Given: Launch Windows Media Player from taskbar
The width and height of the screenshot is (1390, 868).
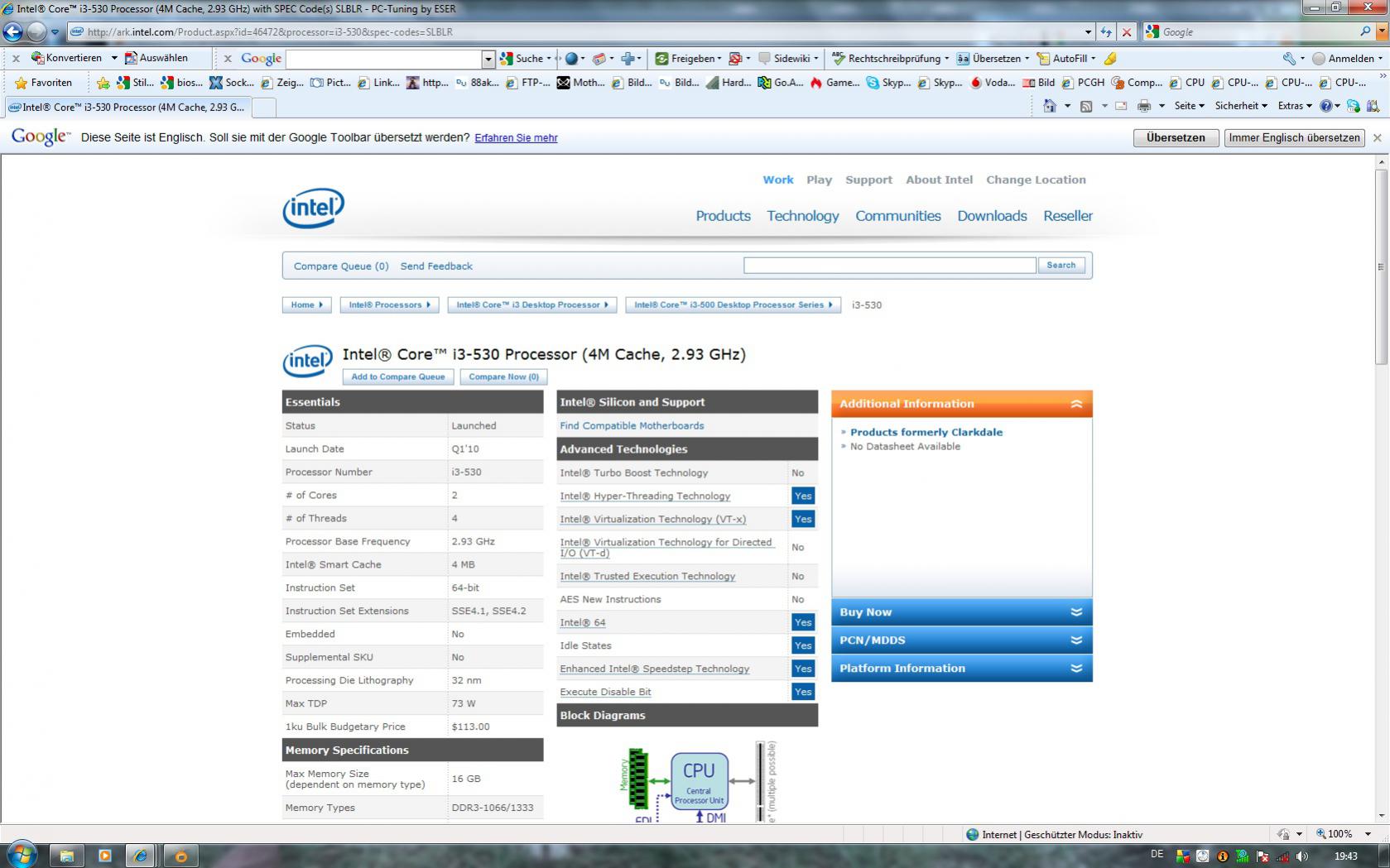Looking at the screenshot, I should (x=104, y=856).
